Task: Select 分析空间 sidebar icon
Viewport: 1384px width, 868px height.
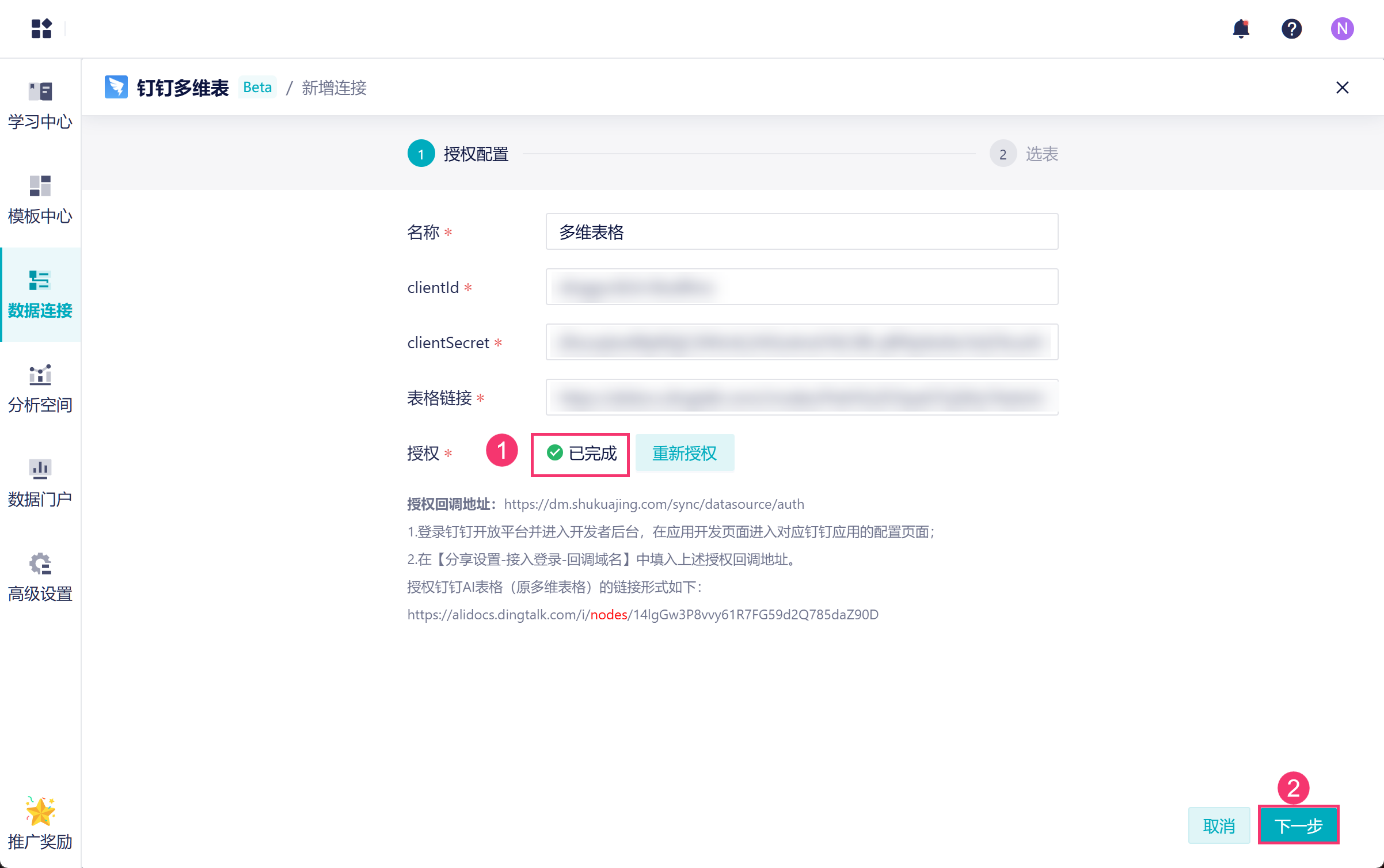Action: [40, 389]
